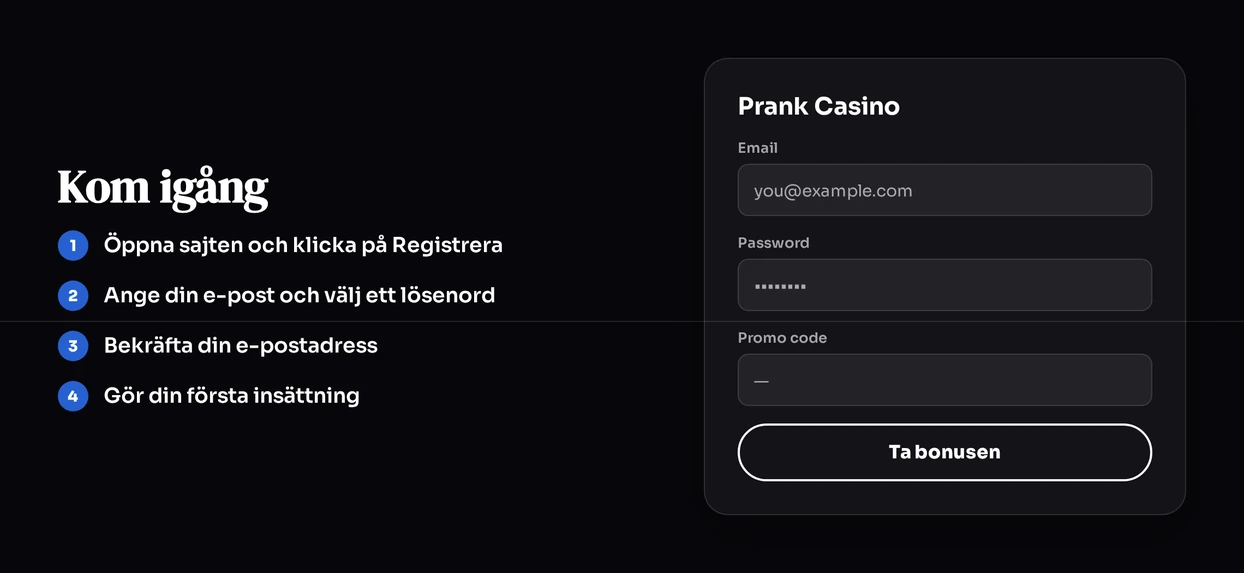The height and width of the screenshot is (573, 1244).
Task: Focus the Password input field
Action: (944, 285)
